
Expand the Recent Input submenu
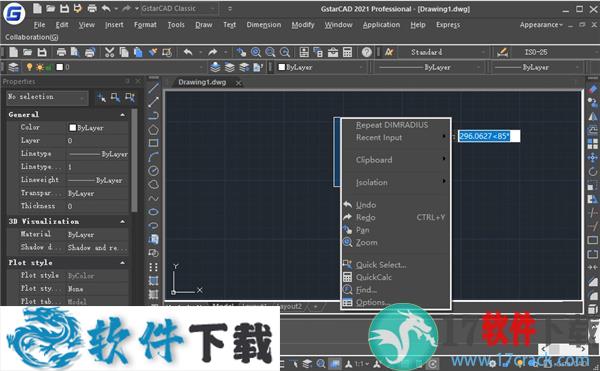(396, 138)
